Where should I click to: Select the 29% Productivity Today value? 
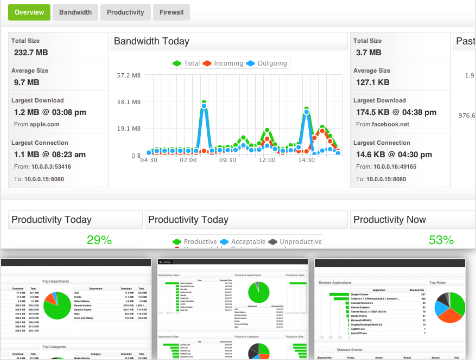click(x=99, y=240)
